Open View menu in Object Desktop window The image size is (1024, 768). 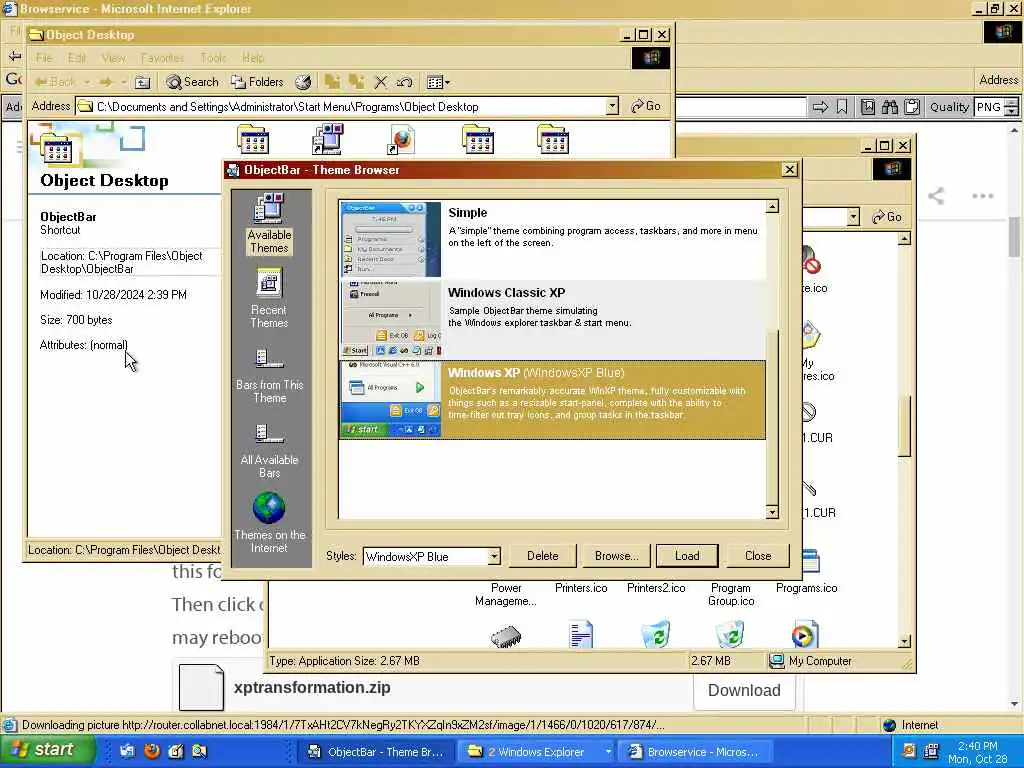(x=113, y=58)
